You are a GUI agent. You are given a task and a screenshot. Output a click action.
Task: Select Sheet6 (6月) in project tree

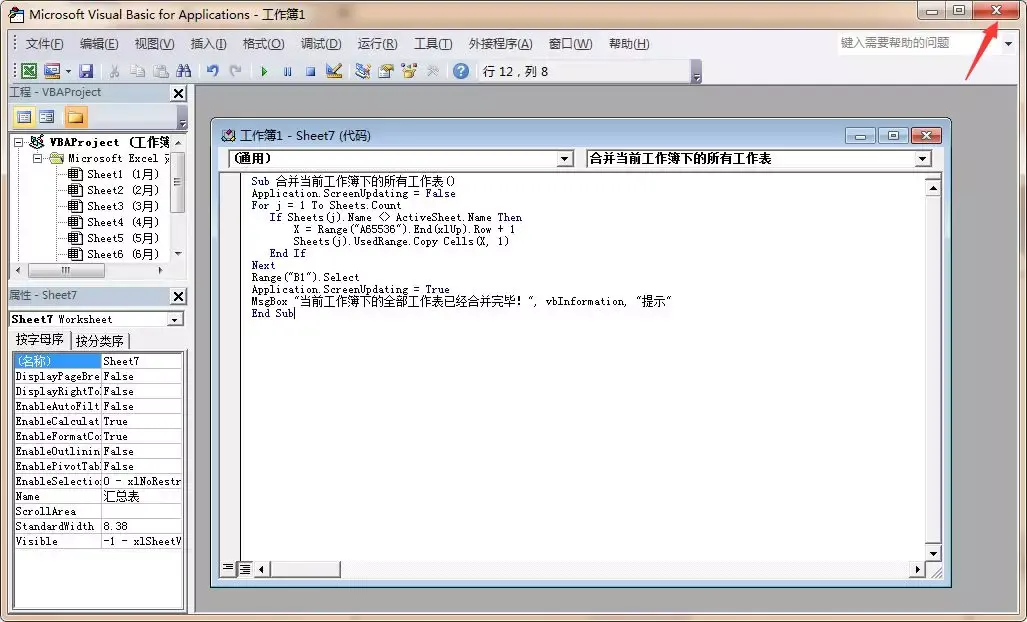[113, 254]
